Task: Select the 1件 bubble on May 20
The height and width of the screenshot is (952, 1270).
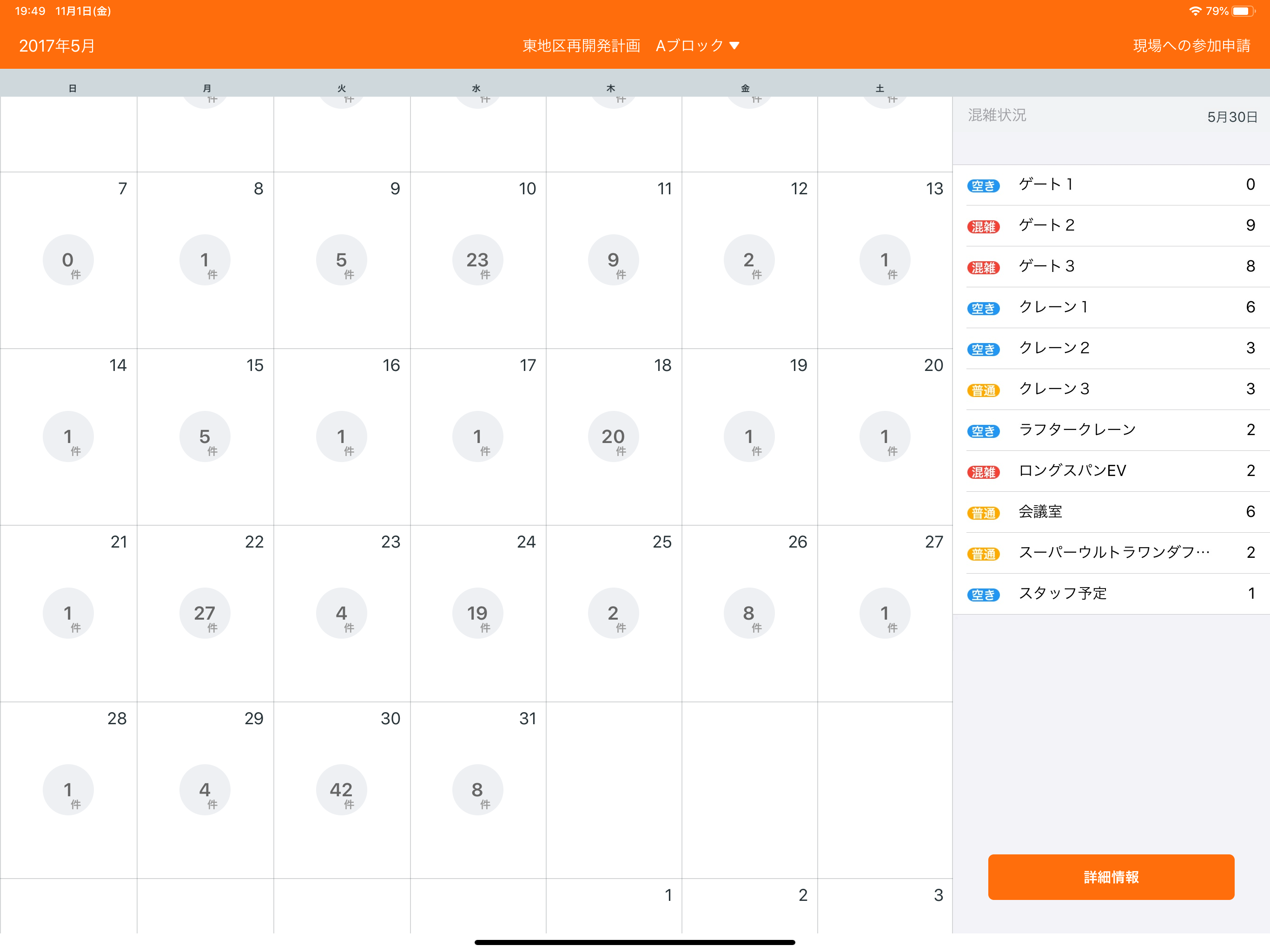Action: click(x=885, y=436)
